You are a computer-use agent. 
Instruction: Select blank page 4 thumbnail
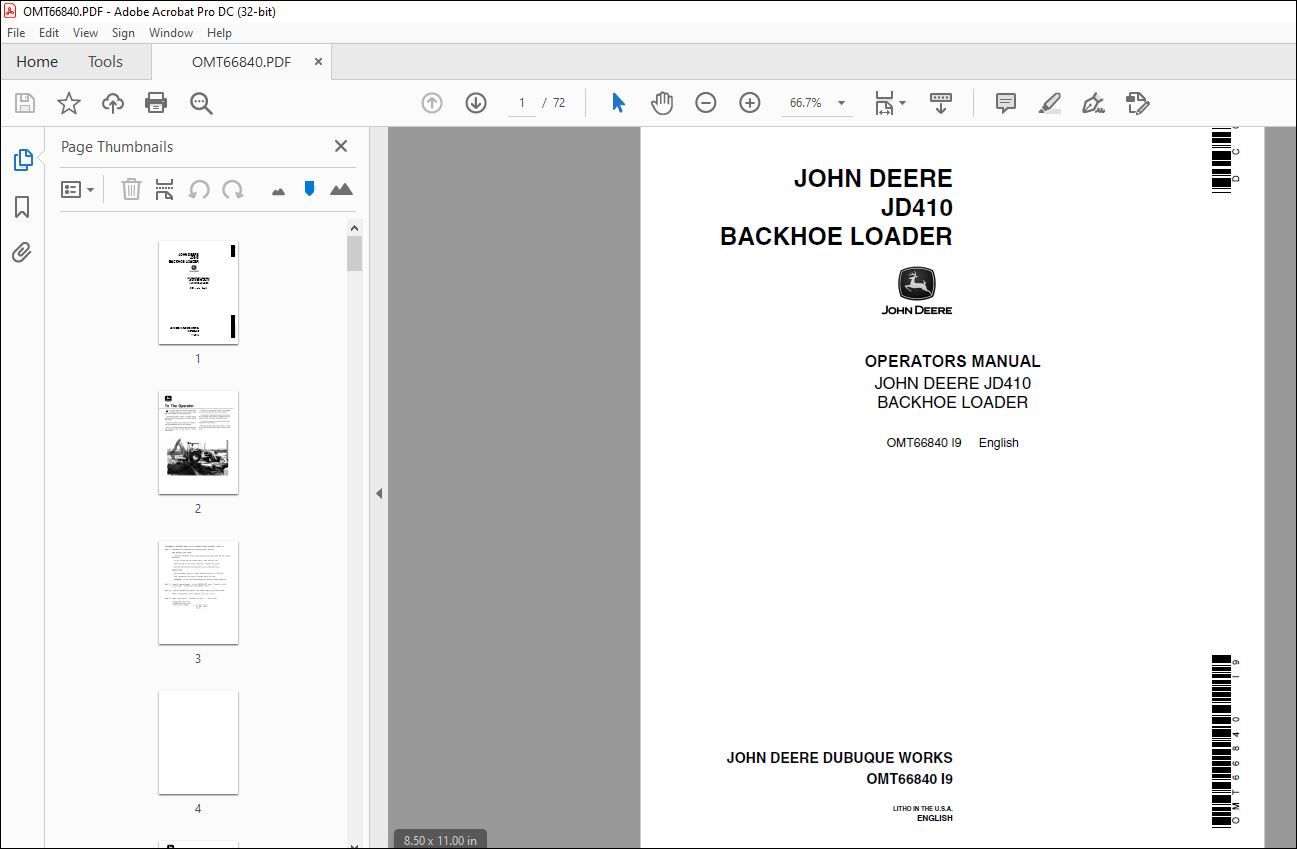[x=198, y=742]
